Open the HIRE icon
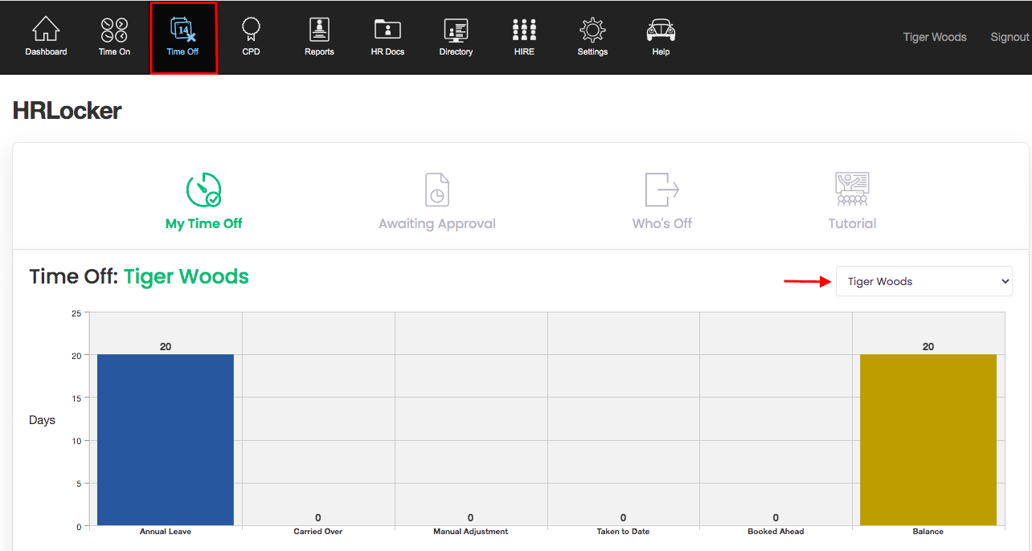1032x551 pixels. tap(524, 31)
